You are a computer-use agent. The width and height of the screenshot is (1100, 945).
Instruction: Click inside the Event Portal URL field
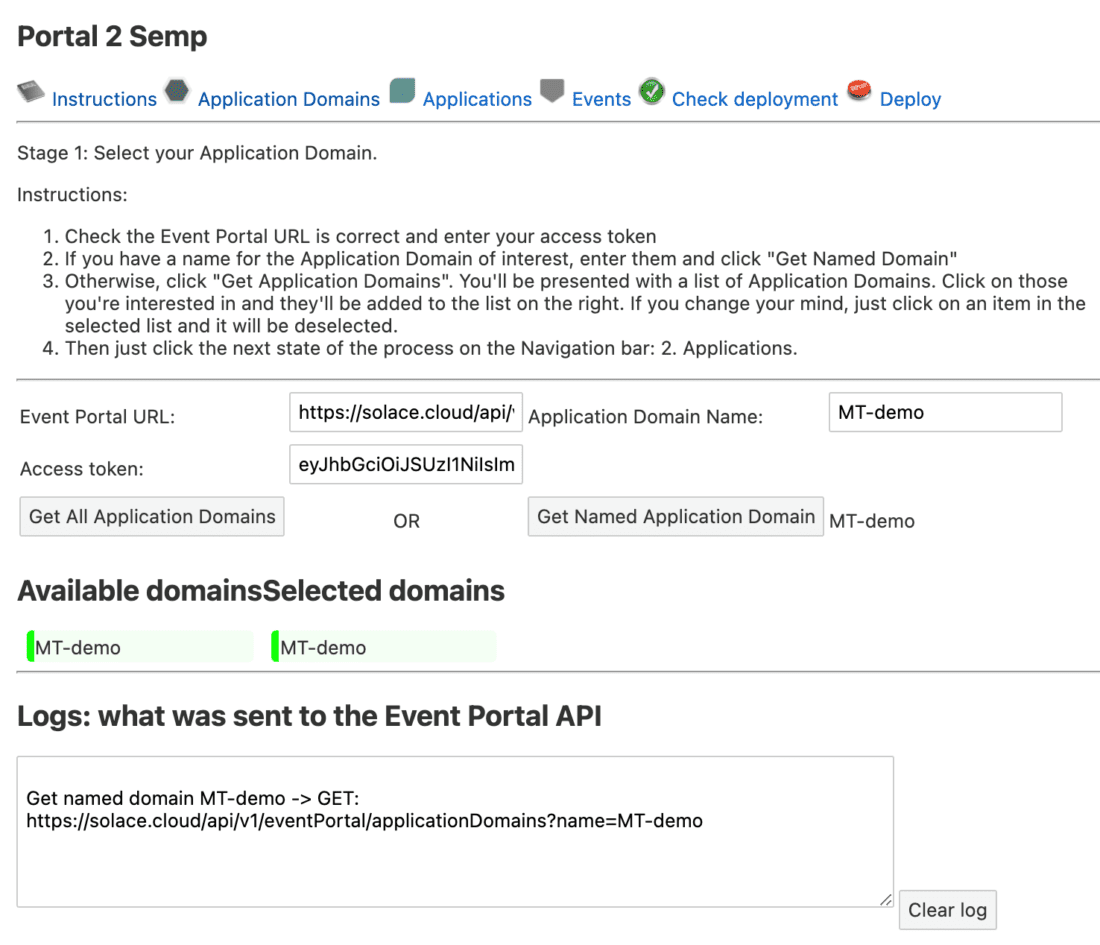[x=405, y=412]
